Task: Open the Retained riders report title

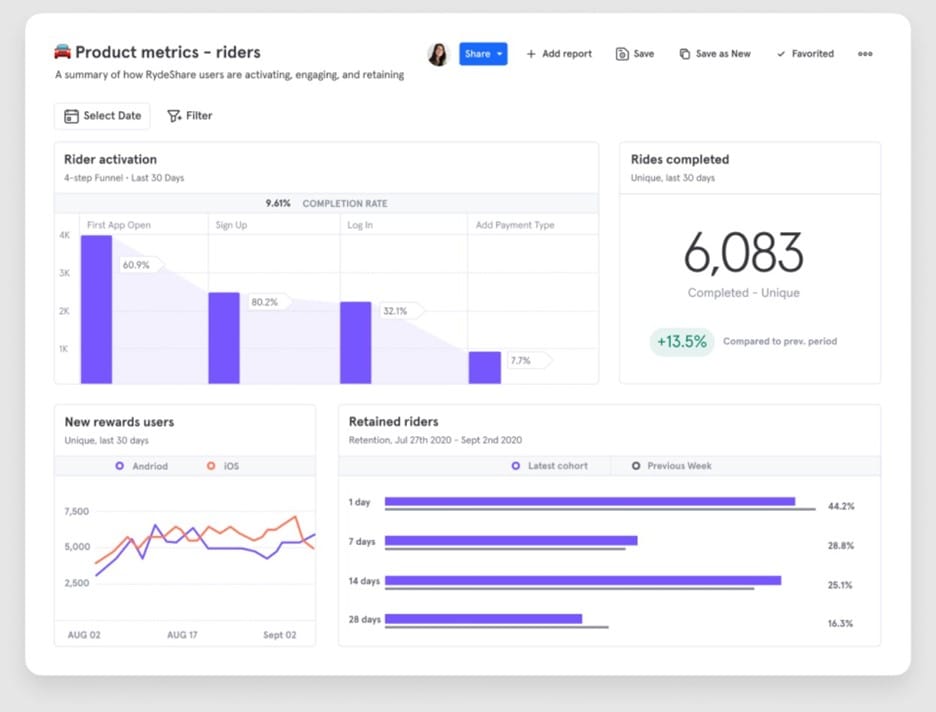Action: (393, 422)
